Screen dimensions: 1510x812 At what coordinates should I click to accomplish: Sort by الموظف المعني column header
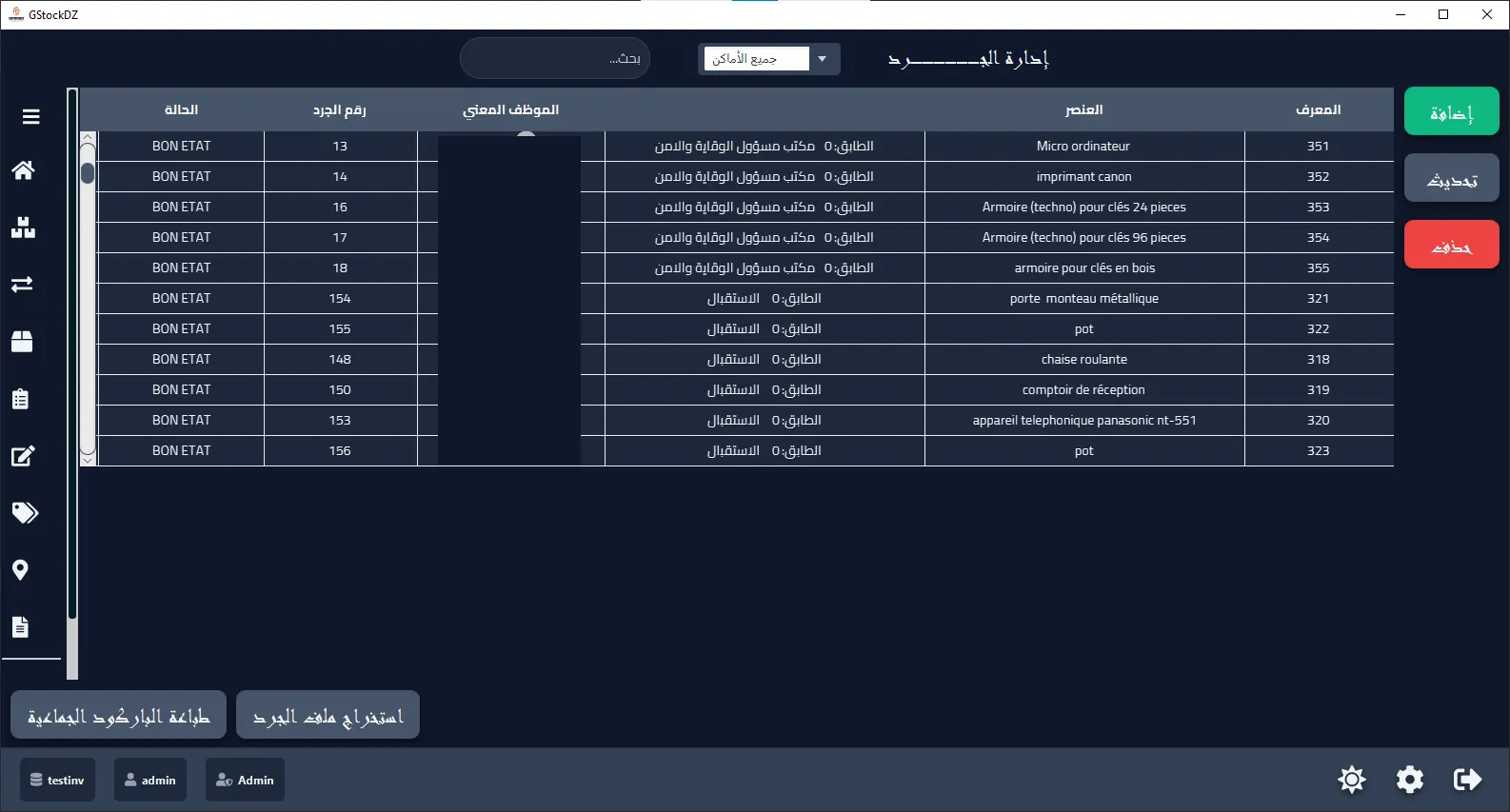coord(510,109)
